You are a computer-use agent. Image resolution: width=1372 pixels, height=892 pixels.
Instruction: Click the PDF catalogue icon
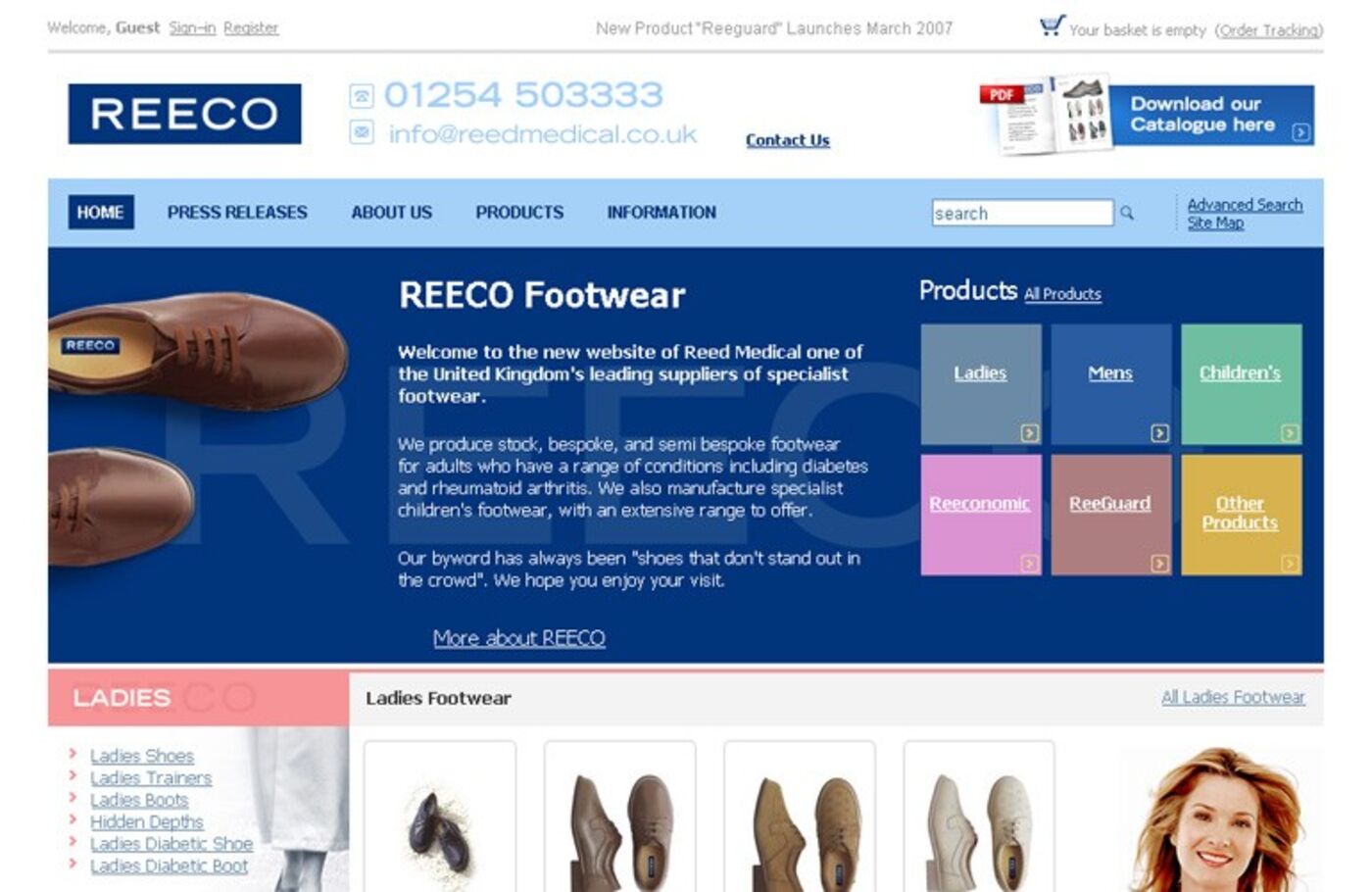(x=1046, y=115)
